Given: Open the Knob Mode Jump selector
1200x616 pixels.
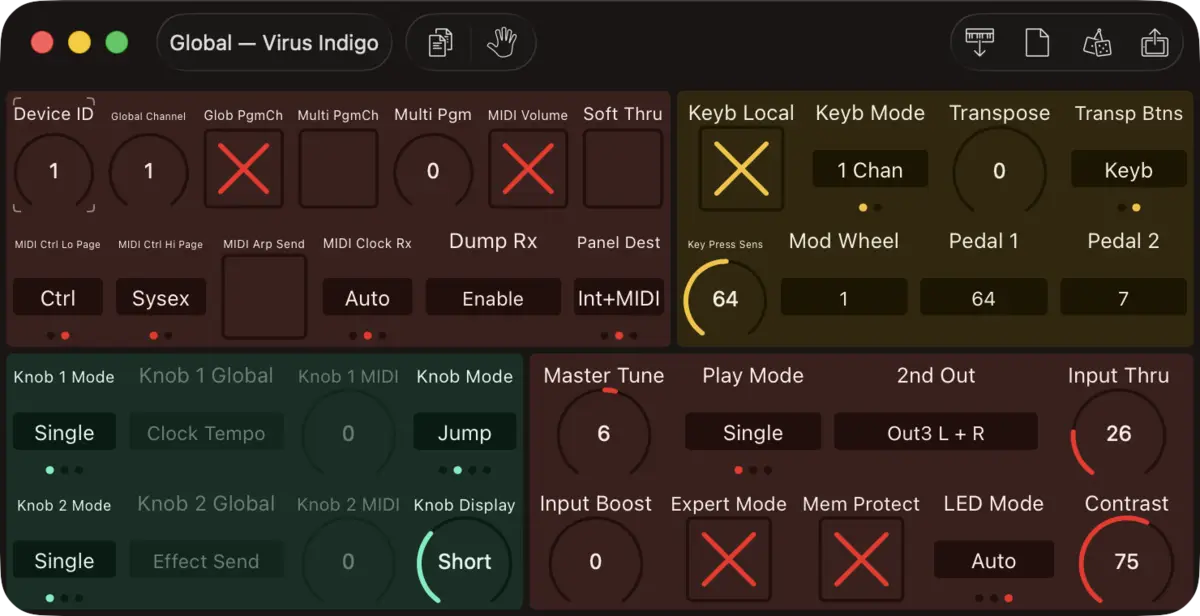Looking at the screenshot, I should (x=465, y=432).
